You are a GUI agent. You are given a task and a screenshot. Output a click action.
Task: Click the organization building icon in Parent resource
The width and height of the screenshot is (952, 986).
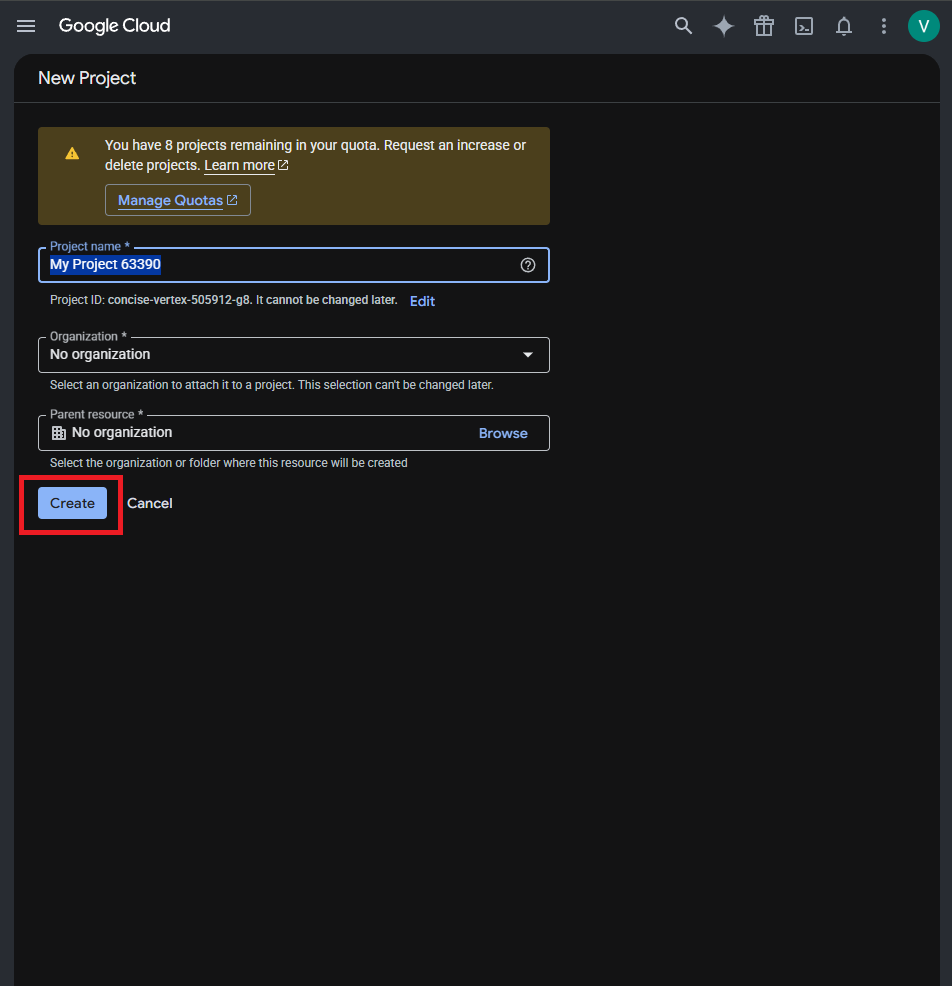click(x=58, y=433)
